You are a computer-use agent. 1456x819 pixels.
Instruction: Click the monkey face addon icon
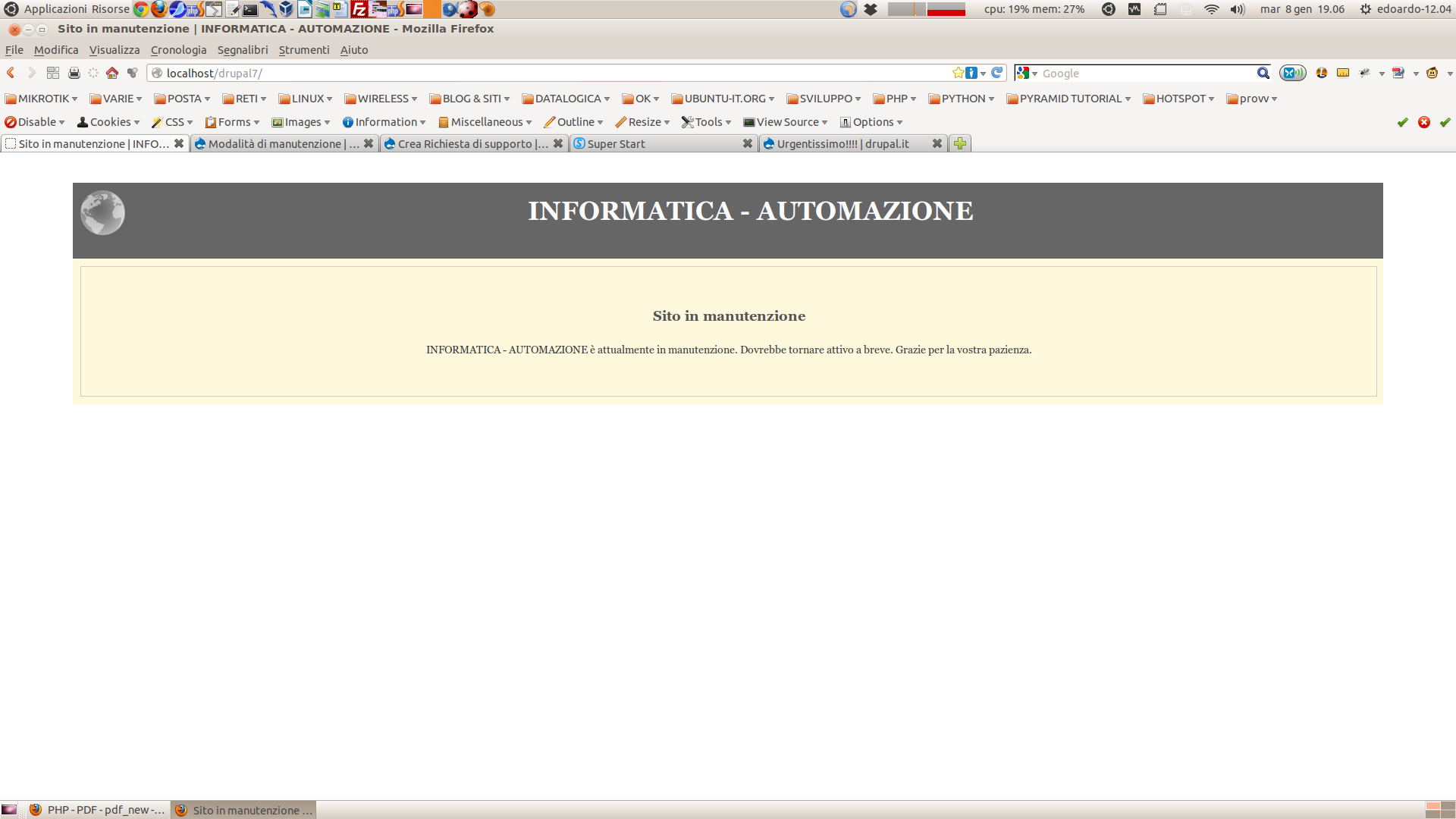click(x=1432, y=73)
